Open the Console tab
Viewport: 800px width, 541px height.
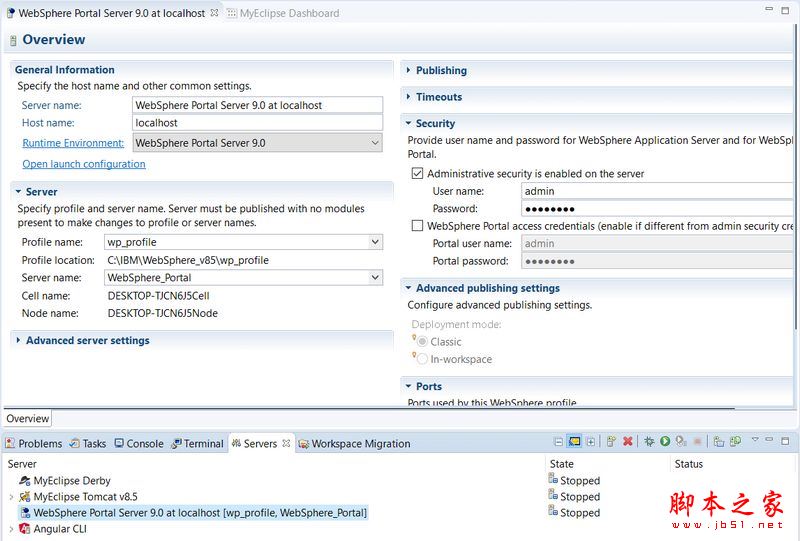(x=139, y=444)
